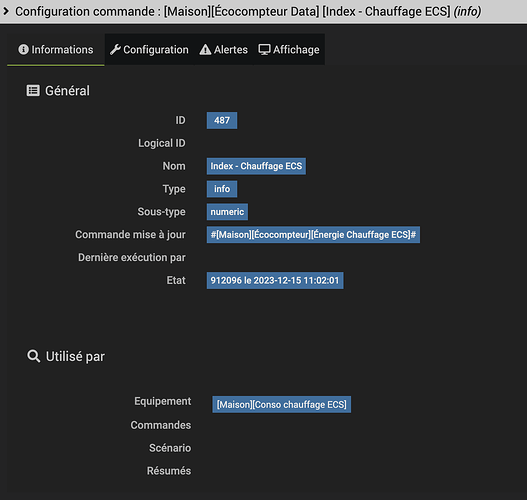Click the Etat value 912096 badge

pyautogui.click(x=275, y=280)
